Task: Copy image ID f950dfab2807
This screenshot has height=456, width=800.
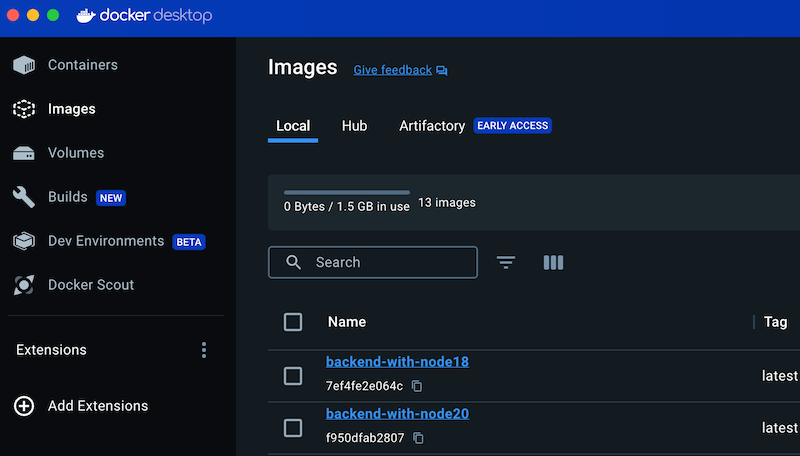Action: (418, 438)
